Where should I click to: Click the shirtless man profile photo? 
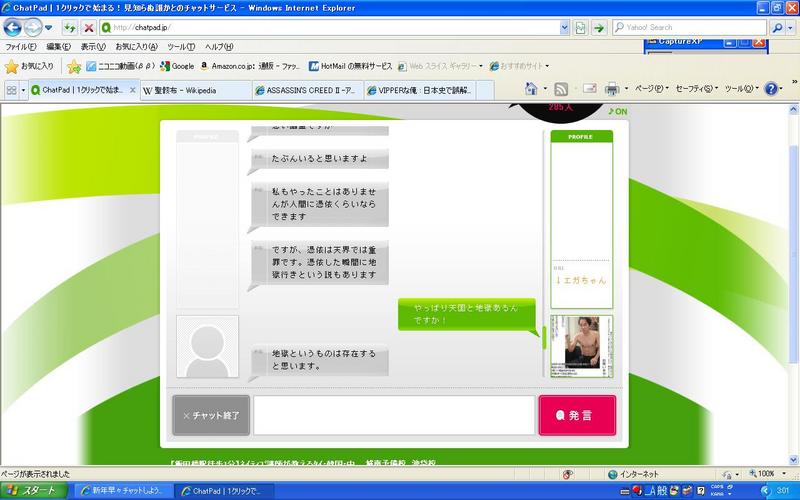[x=582, y=346]
